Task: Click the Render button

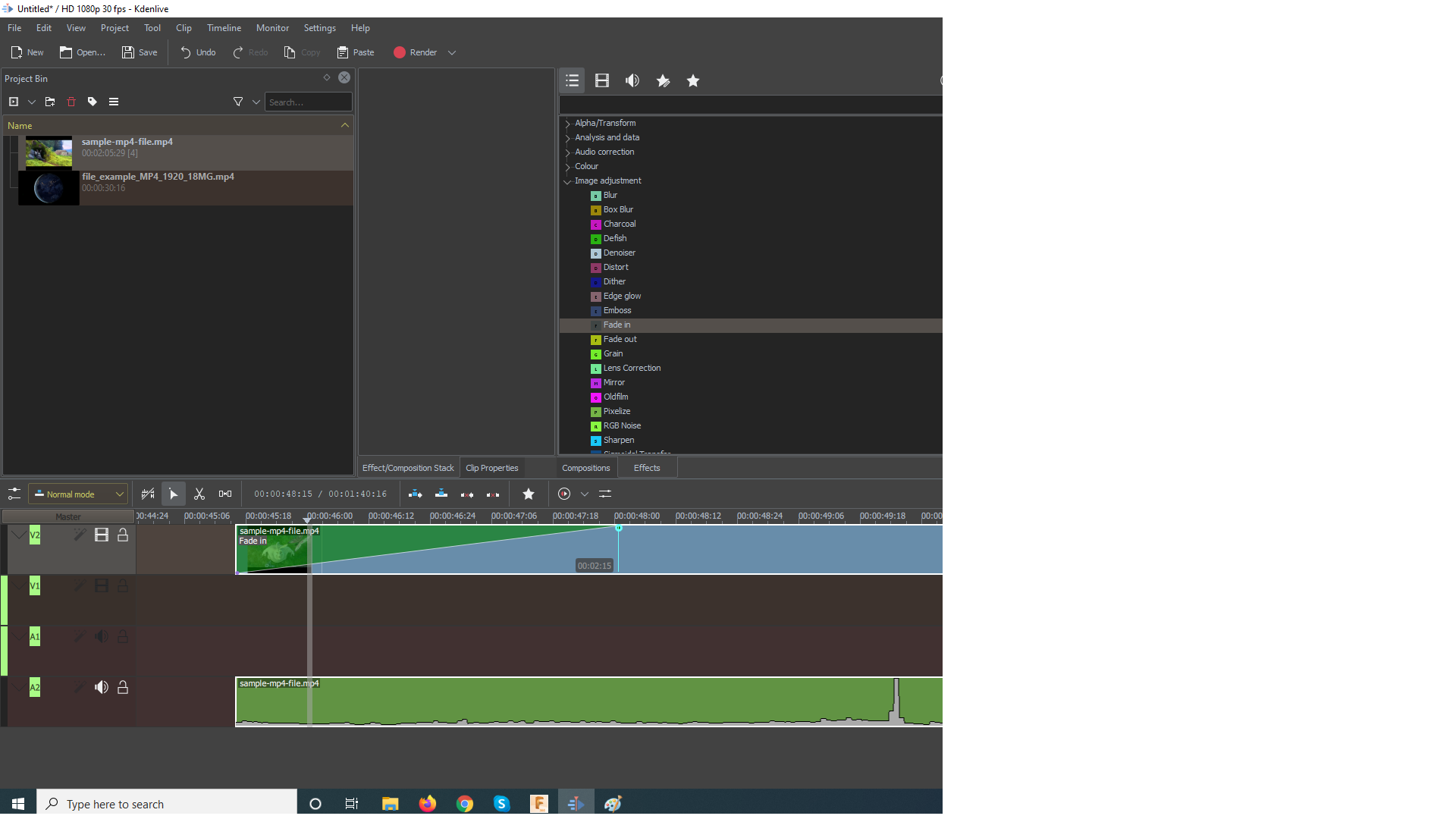Action: 416,52
